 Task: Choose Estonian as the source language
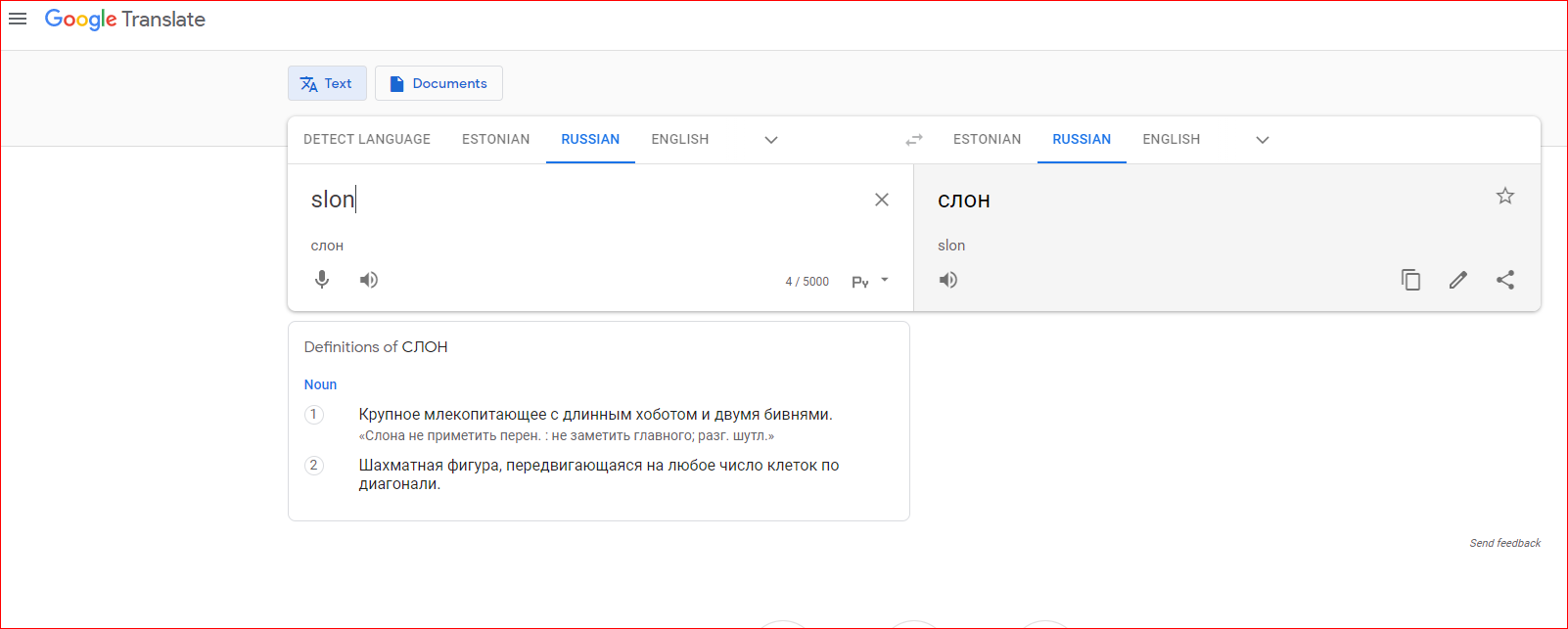495,140
